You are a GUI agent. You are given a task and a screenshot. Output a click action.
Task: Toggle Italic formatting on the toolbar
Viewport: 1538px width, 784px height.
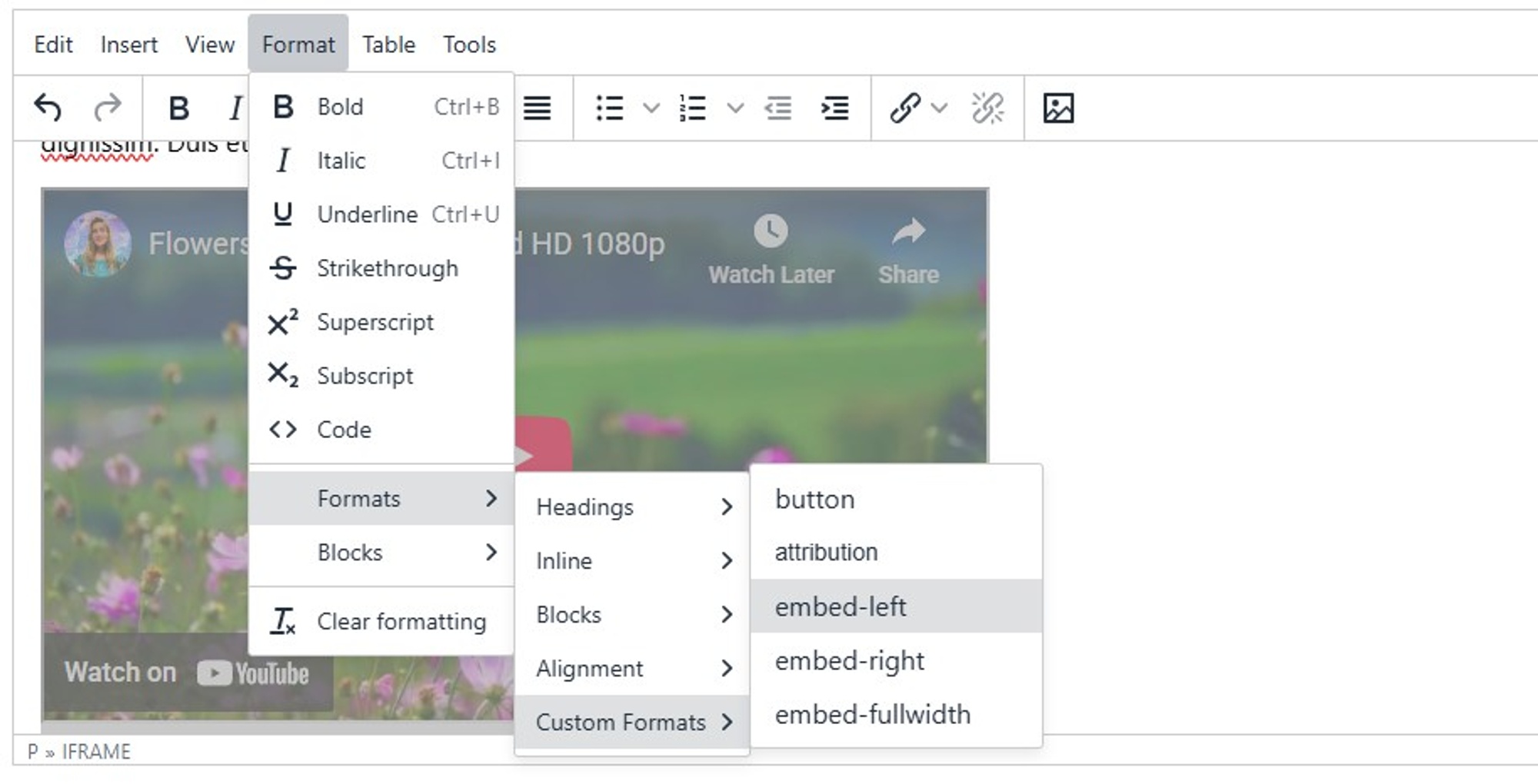235,108
